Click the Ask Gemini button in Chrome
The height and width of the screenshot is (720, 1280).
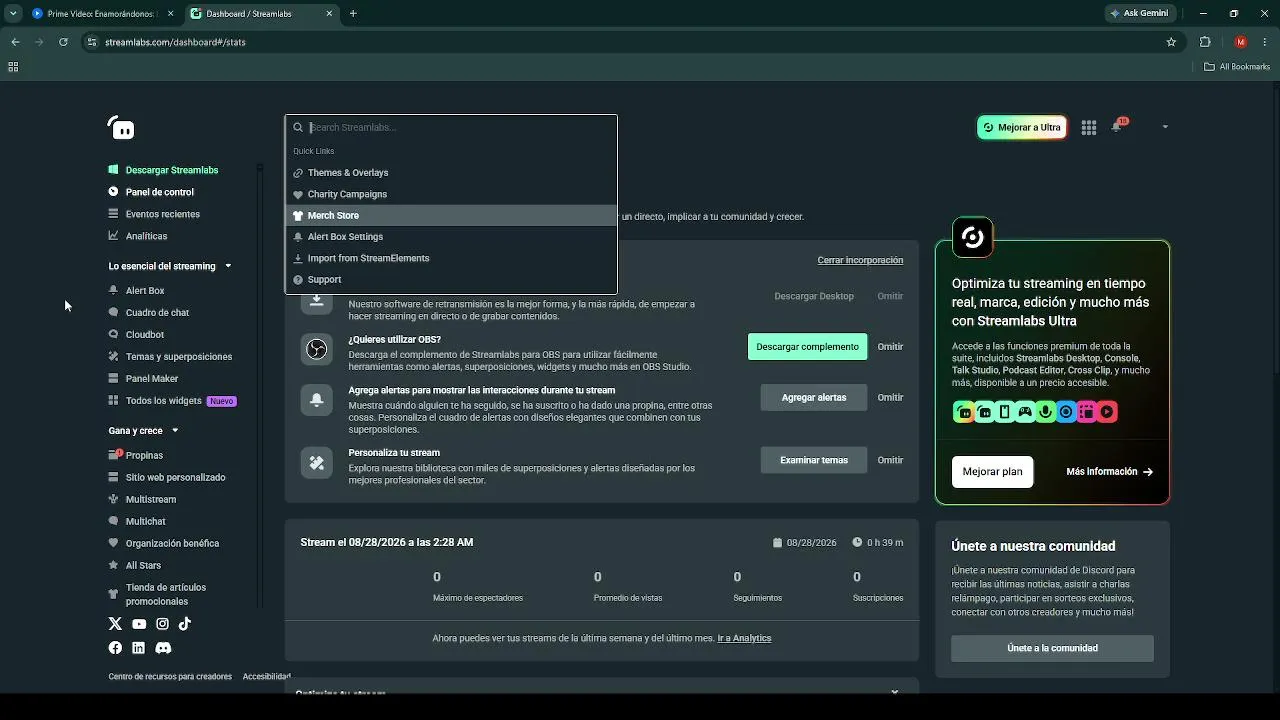coord(1138,13)
